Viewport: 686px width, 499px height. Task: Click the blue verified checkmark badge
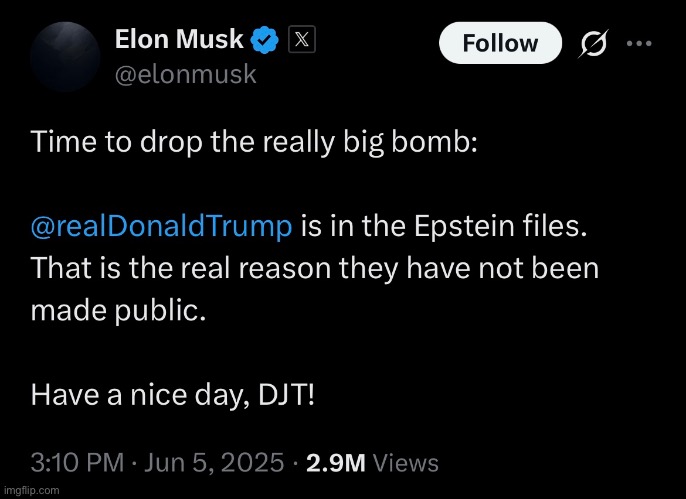[x=264, y=41]
